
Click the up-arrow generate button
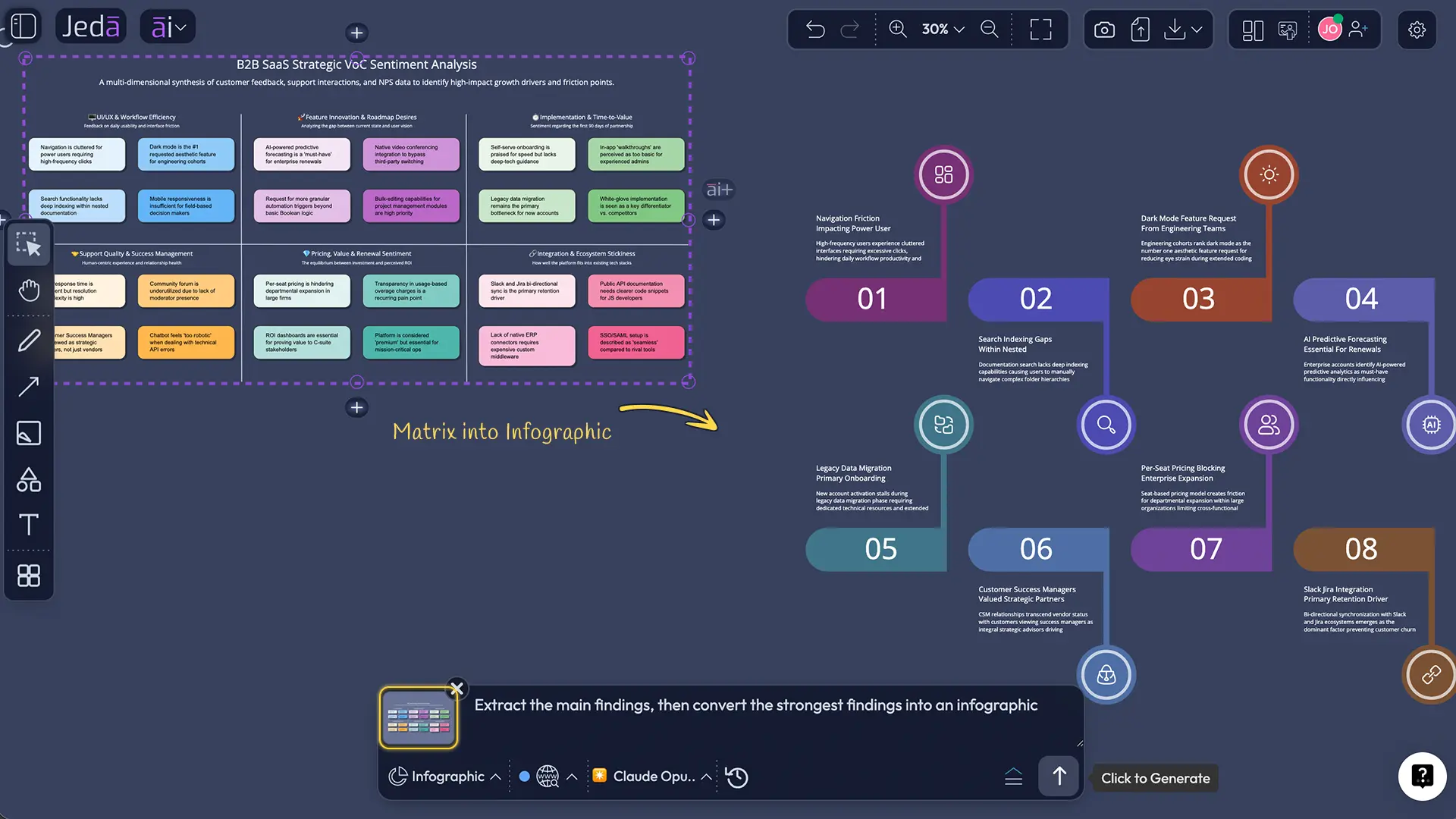[x=1059, y=776]
